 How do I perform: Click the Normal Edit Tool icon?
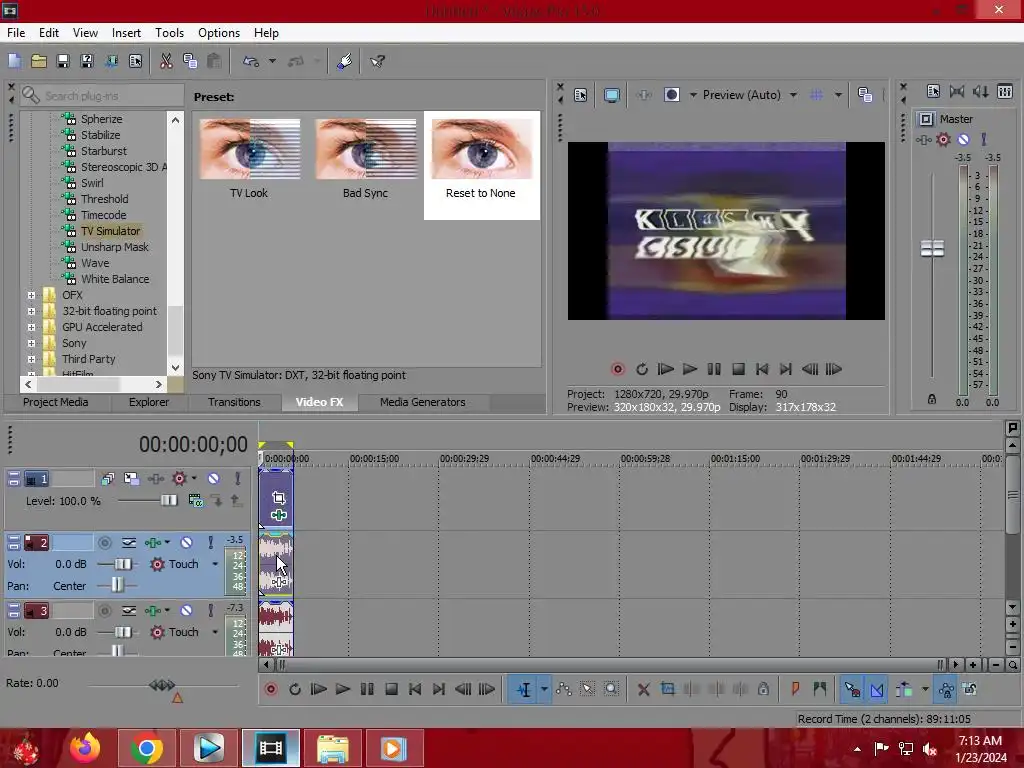pyautogui.click(x=524, y=690)
